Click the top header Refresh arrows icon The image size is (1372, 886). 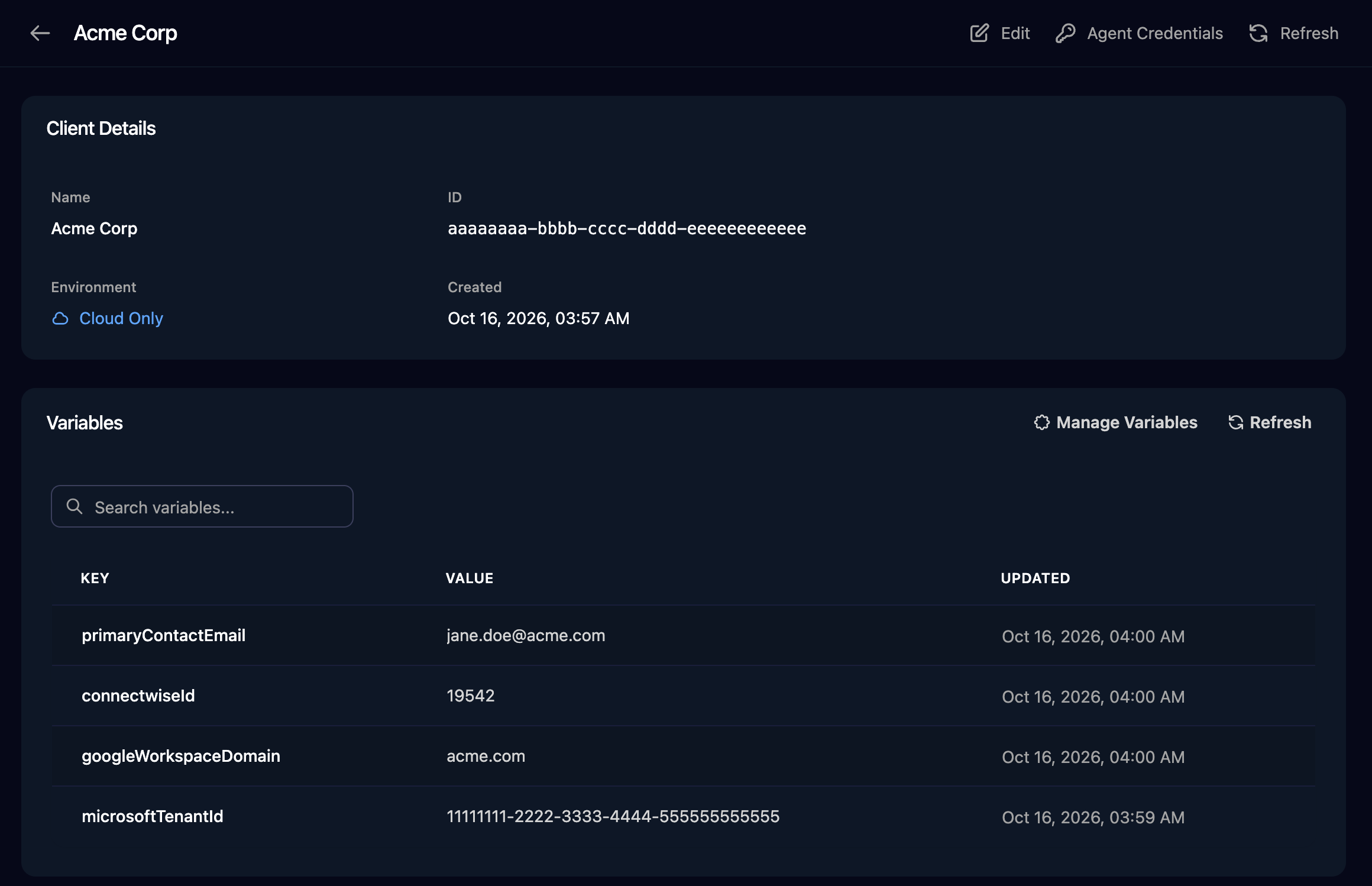pos(1258,33)
